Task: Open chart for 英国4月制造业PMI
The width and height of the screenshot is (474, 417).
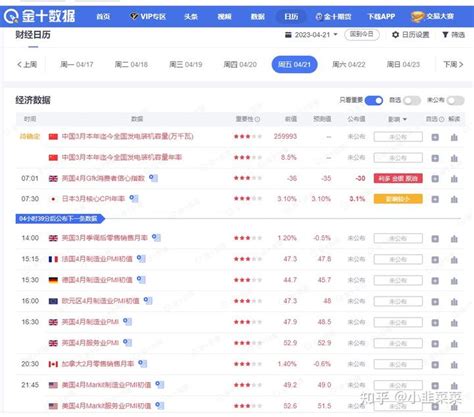Action: pos(454,323)
